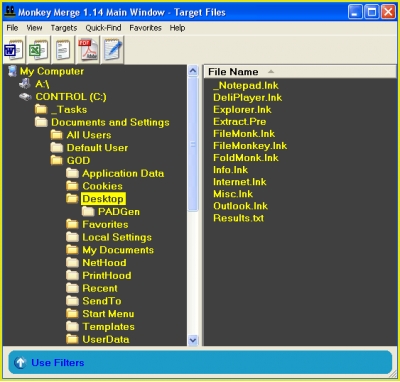Select the My Documents folder

tap(118, 250)
